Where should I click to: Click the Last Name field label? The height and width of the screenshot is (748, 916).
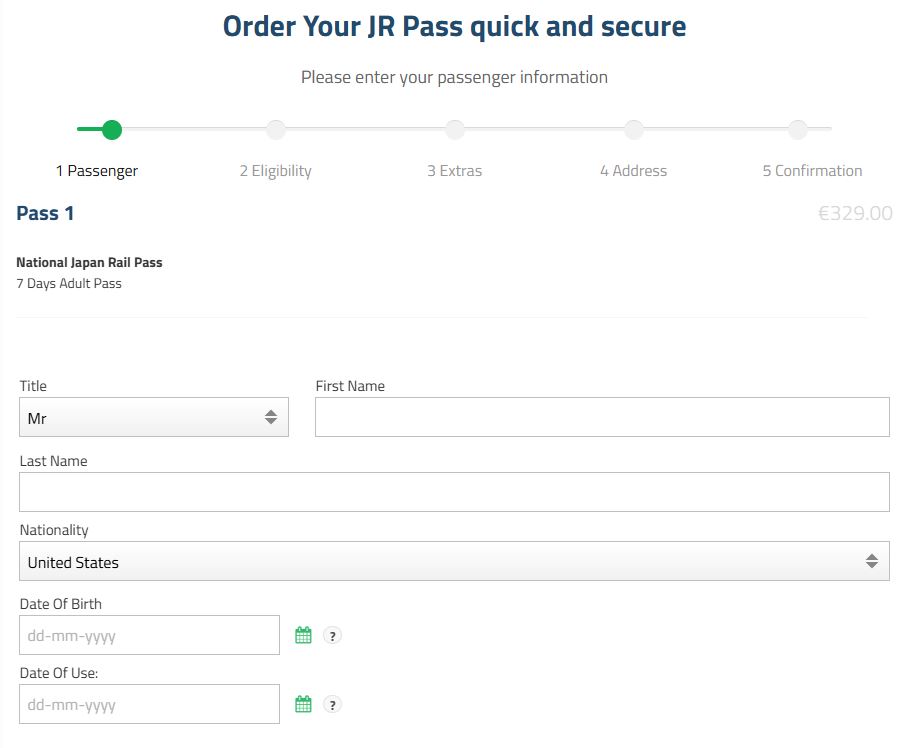point(53,461)
